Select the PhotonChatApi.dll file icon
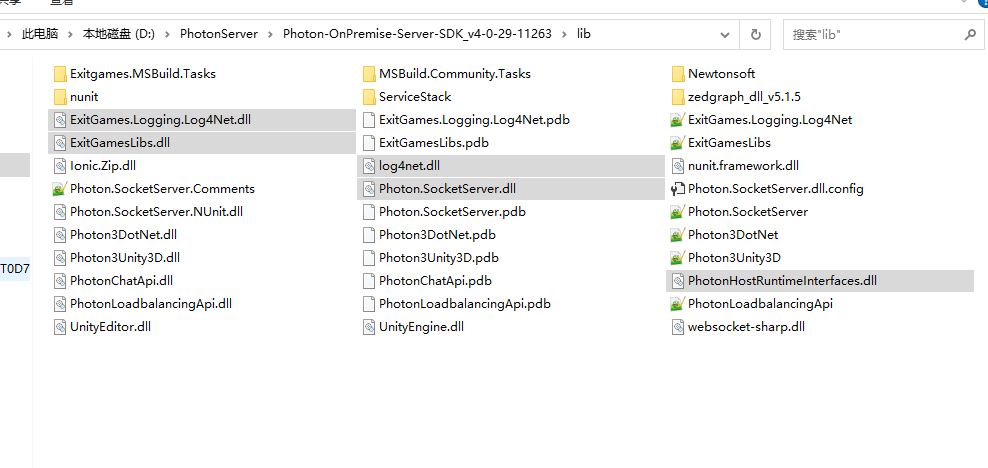988x468 pixels. [x=60, y=281]
